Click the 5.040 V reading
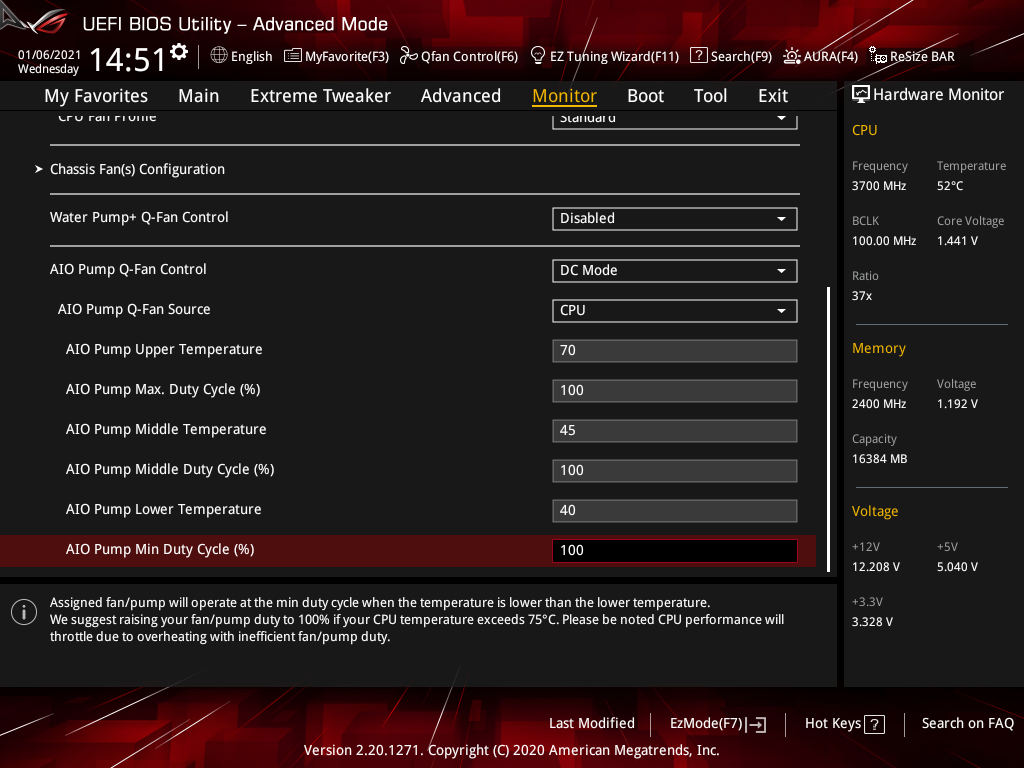 click(x=957, y=567)
